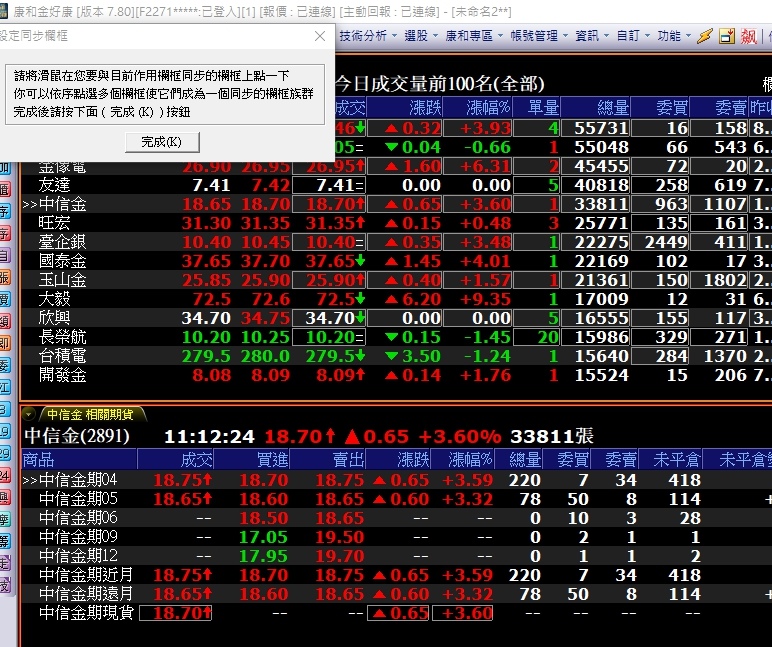Open the 帳號管理 menu
Image resolution: width=772 pixels, height=647 pixels.
coord(539,36)
